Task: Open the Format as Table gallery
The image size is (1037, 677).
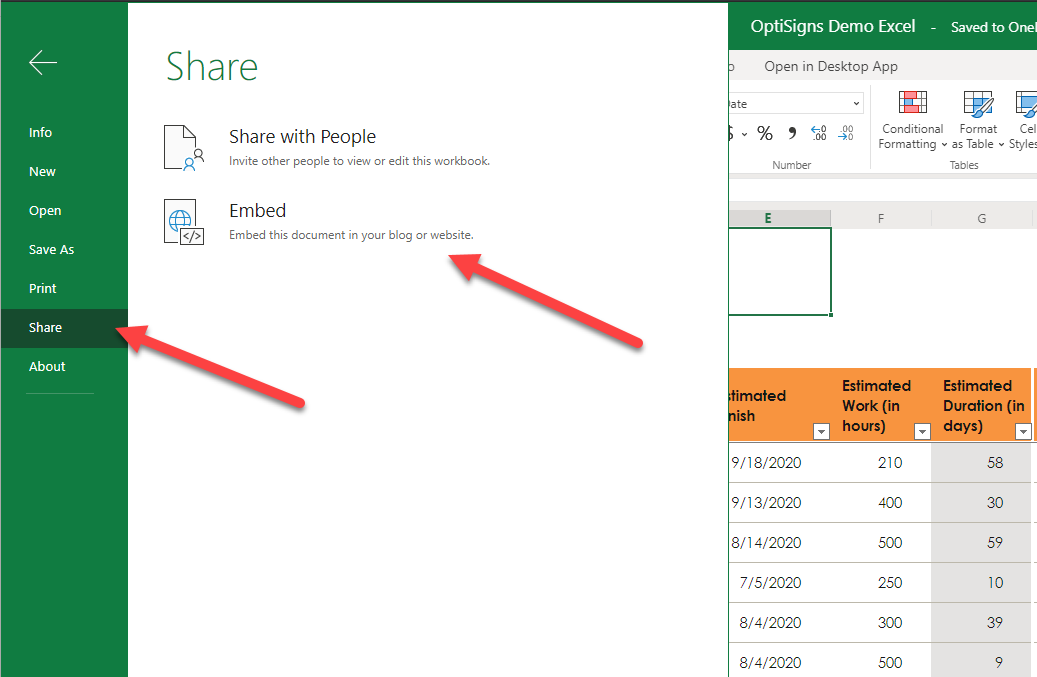Action: [x=977, y=120]
